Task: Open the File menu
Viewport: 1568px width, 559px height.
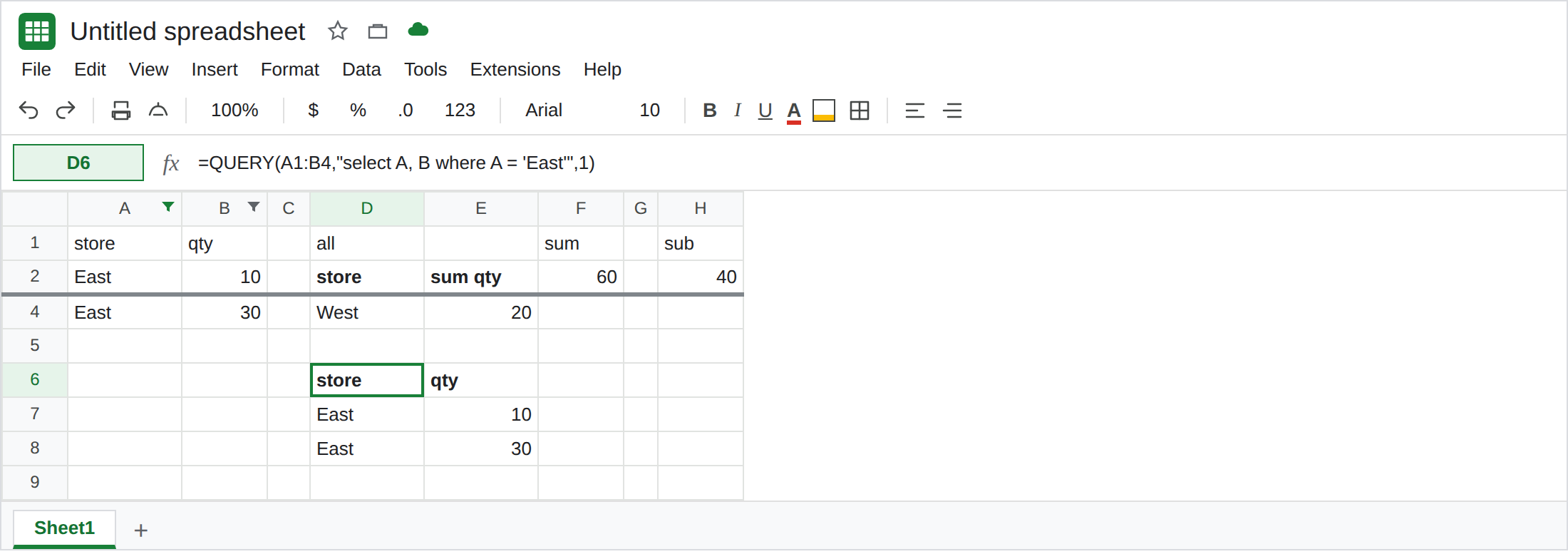Action: point(36,70)
